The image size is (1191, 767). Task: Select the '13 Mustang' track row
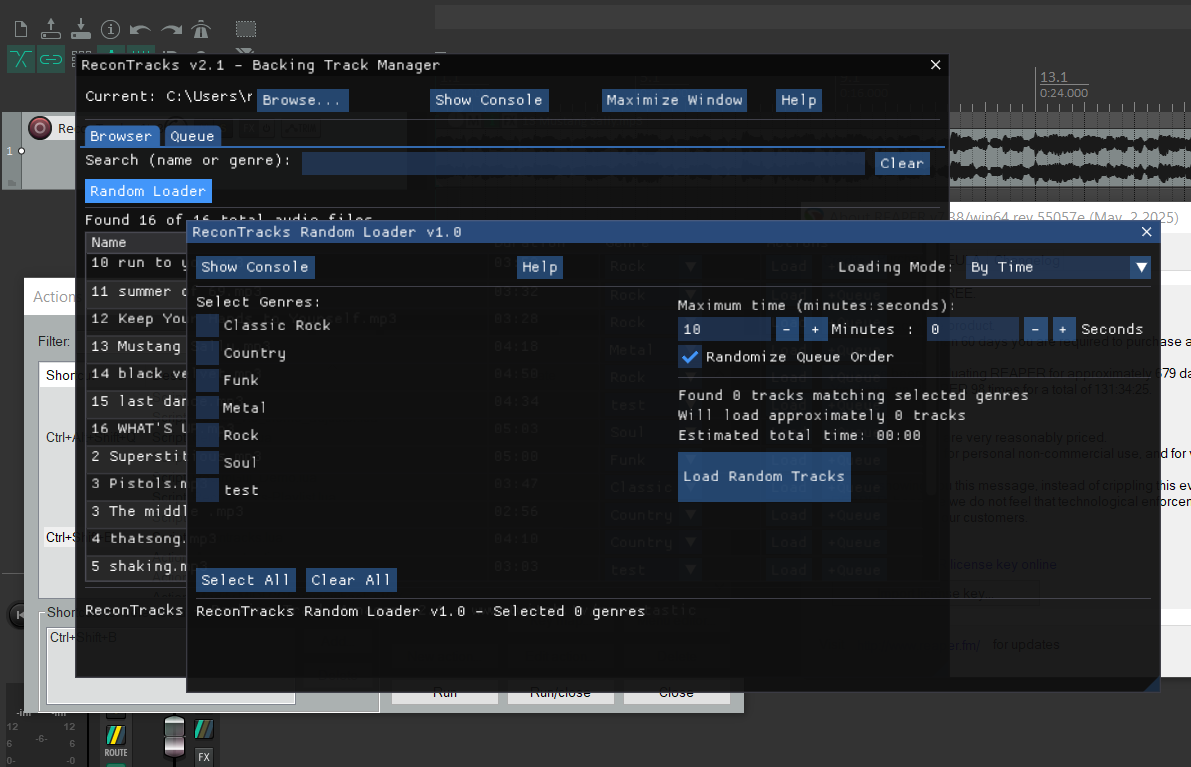pos(137,346)
